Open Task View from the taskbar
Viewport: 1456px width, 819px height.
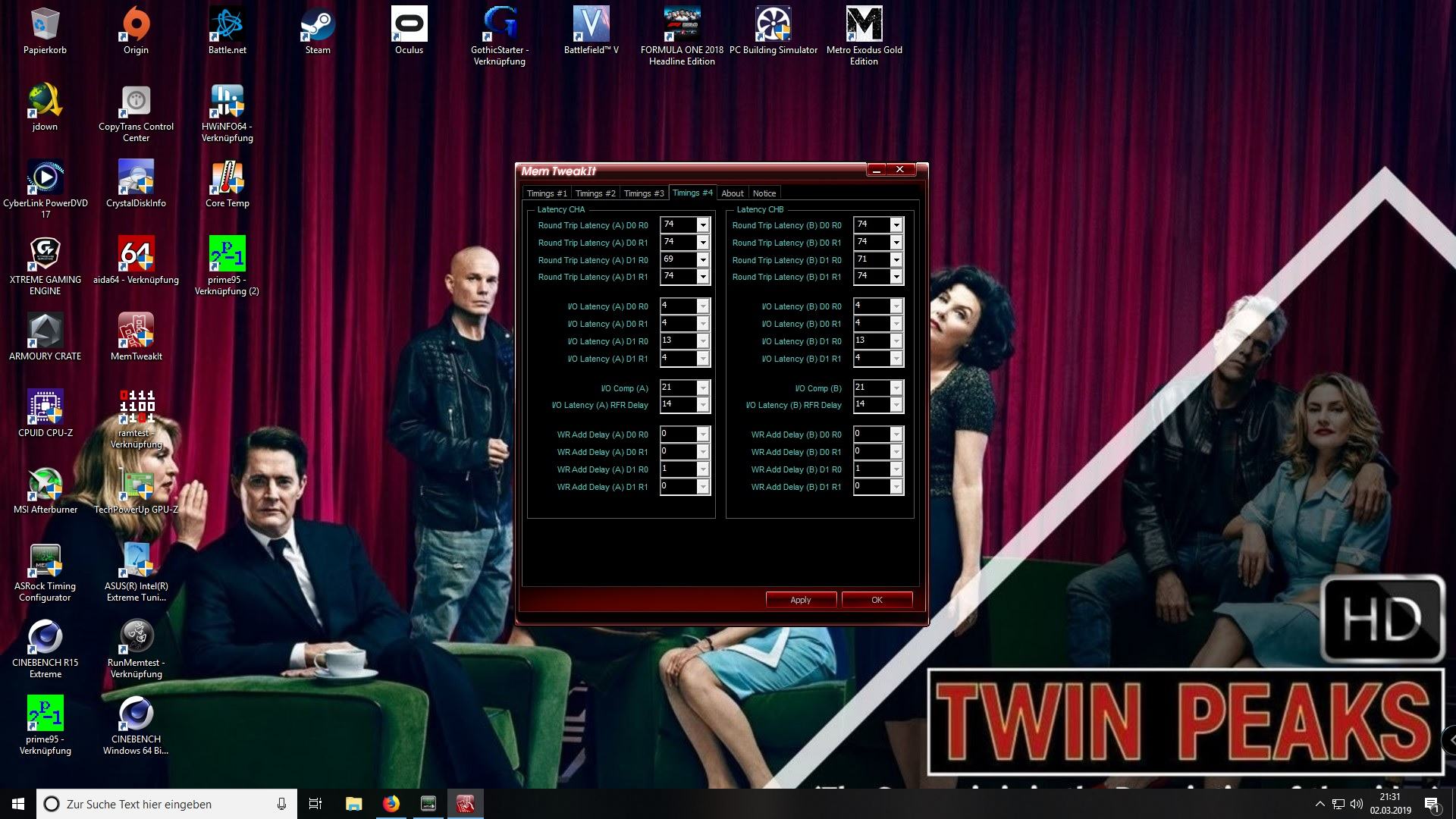[315, 804]
